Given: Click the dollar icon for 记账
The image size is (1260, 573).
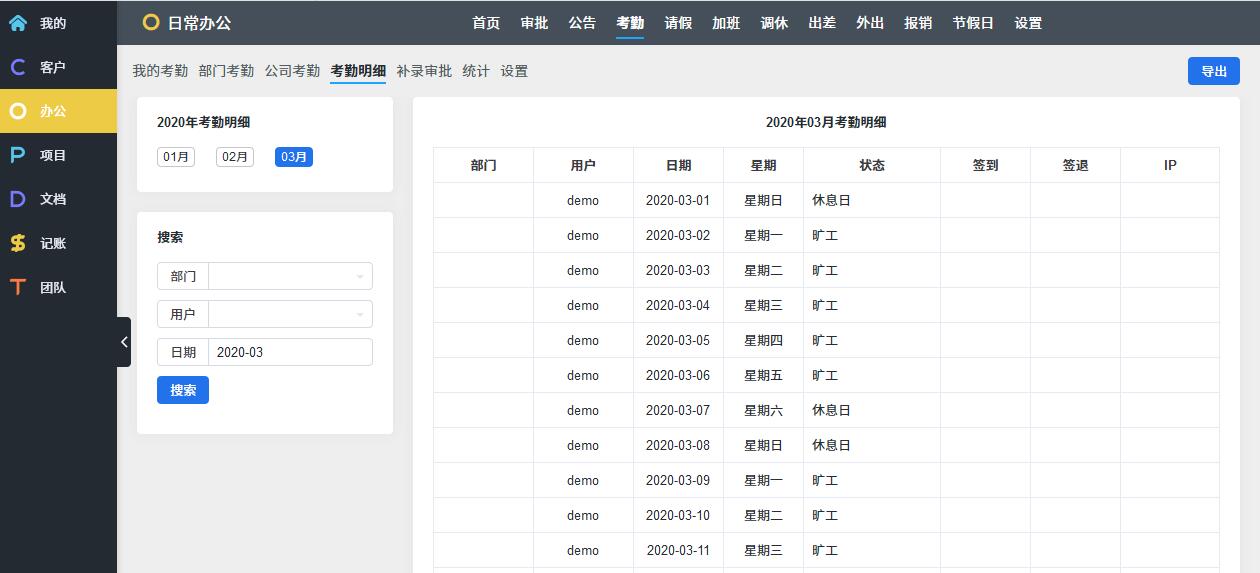Looking at the screenshot, I should [18, 243].
